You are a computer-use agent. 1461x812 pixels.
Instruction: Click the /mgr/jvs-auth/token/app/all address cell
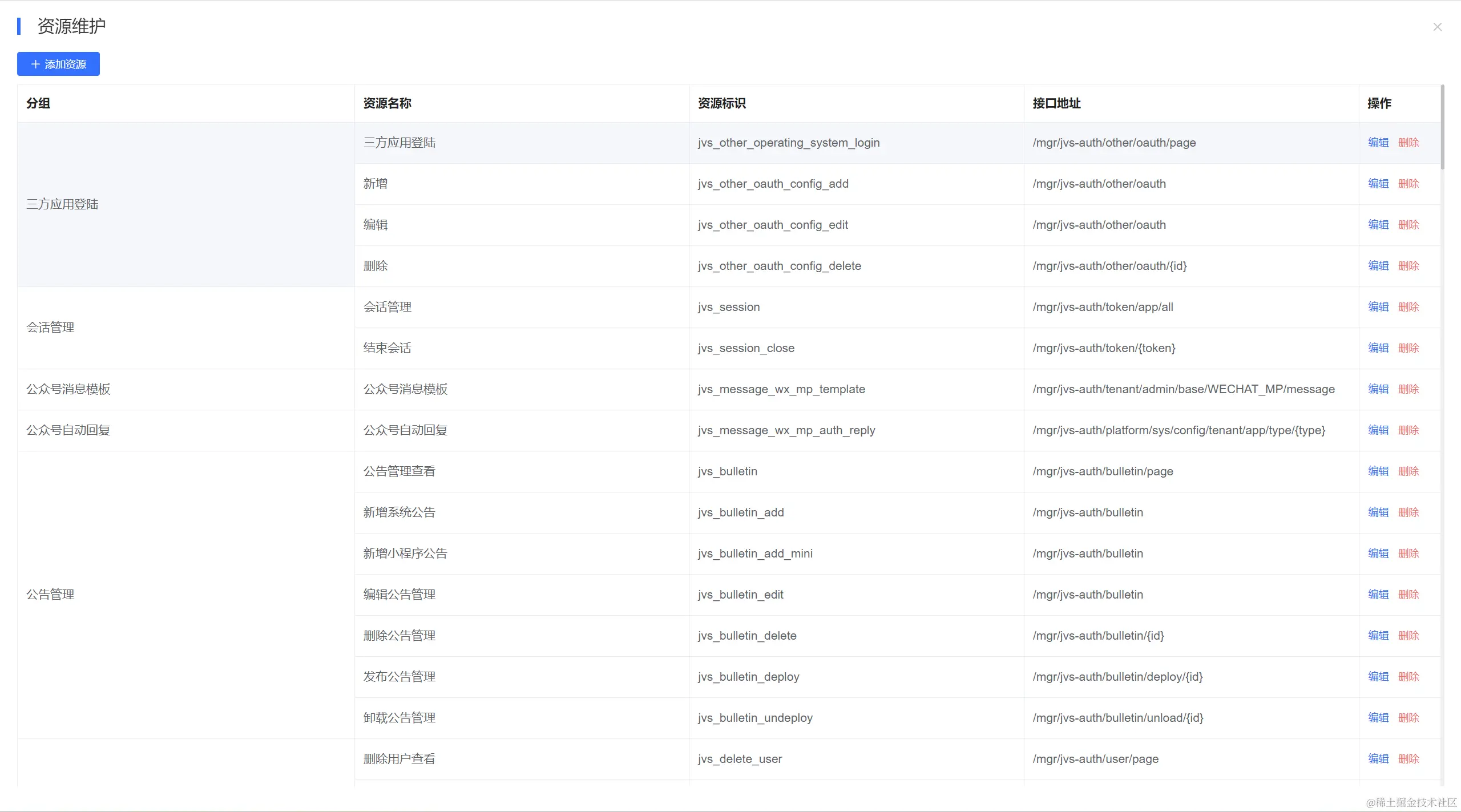(1103, 307)
